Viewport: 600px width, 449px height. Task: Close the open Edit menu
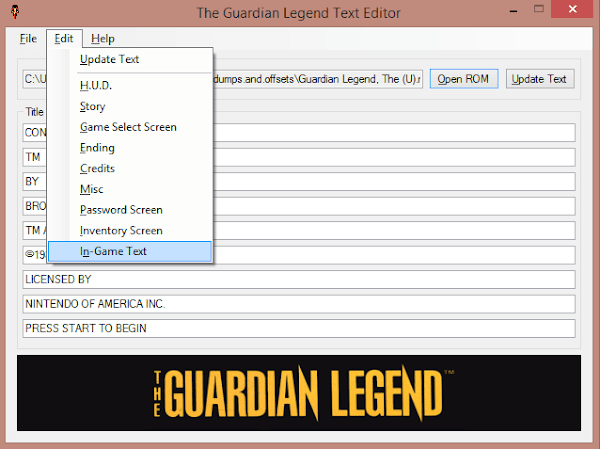click(64, 39)
